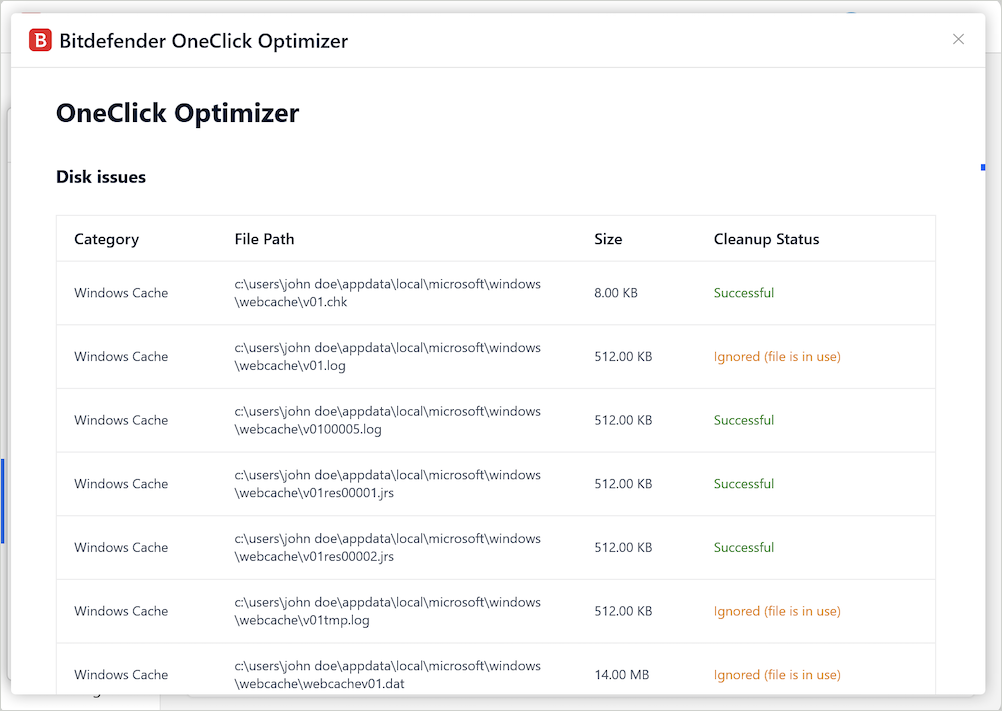Image resolution: width=1002 pixels, height=711 pixels.
Task: Click Windows Cache category in v0100005.log row
Action: (x=121, y=420)
